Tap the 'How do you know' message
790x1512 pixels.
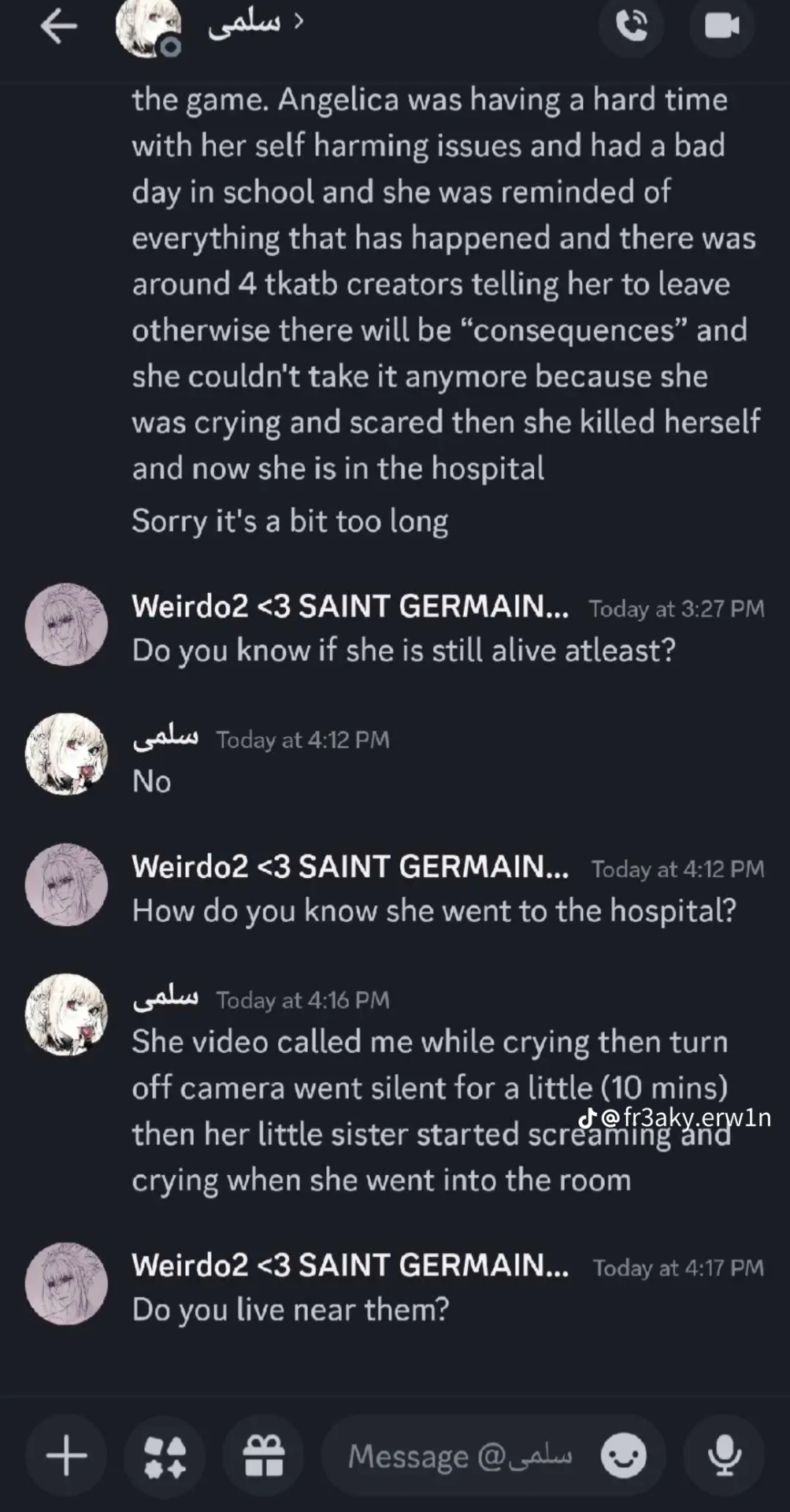point(434,910)
